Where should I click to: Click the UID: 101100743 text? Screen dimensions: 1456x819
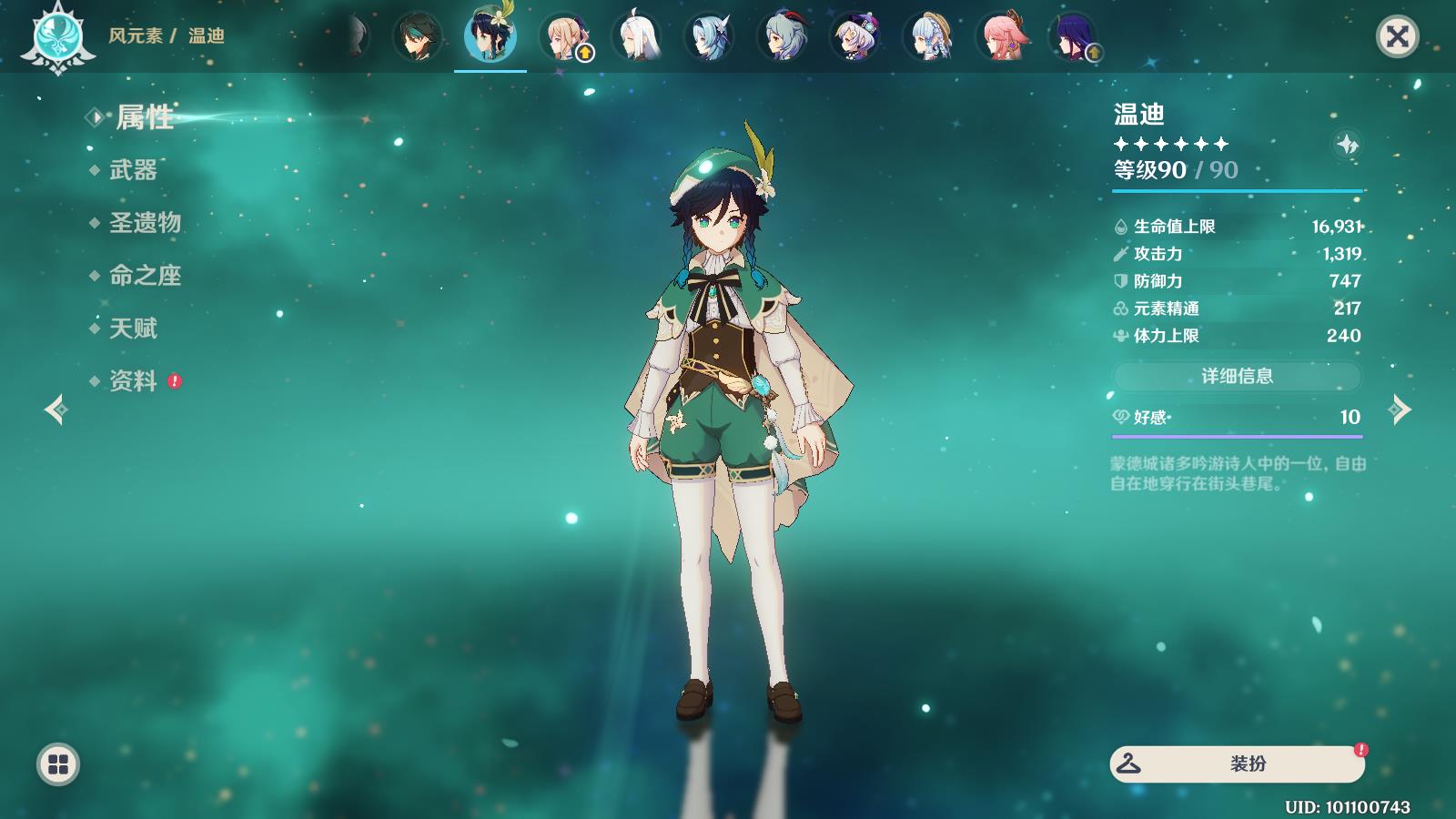(x=1348, y=806)
